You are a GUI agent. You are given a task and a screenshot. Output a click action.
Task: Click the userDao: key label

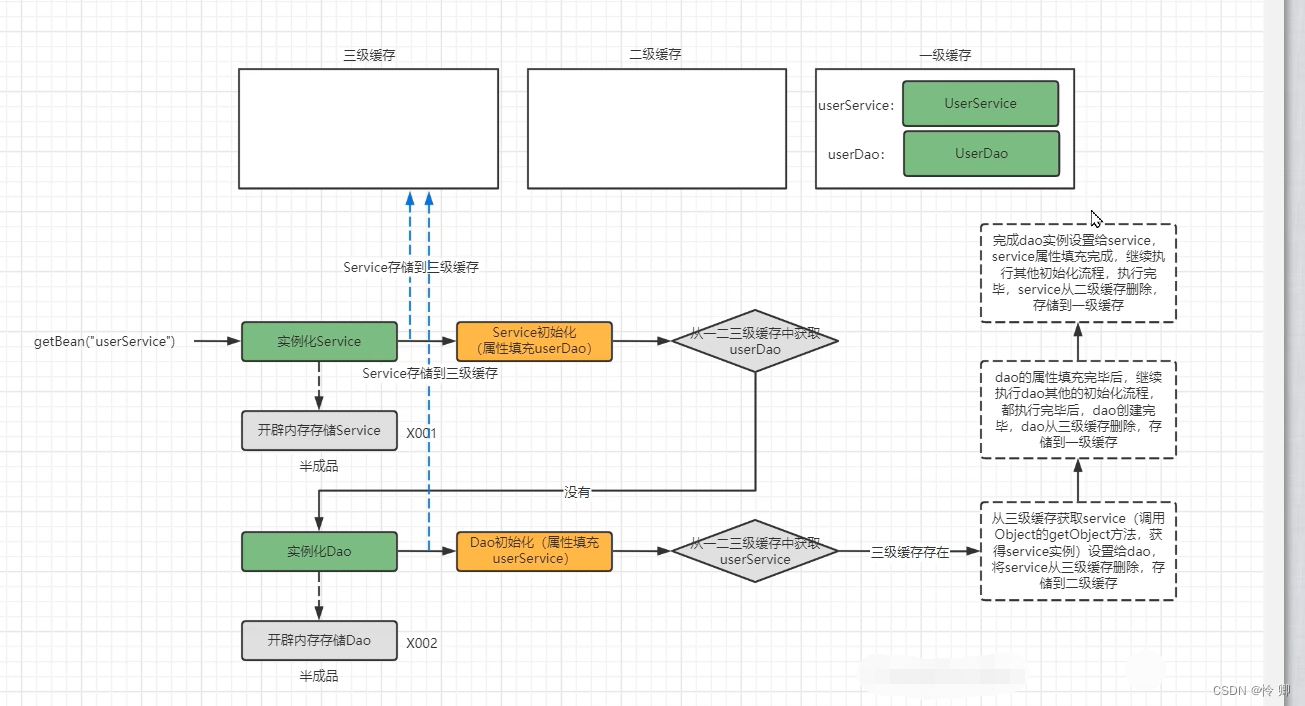[x=857, y=154]
